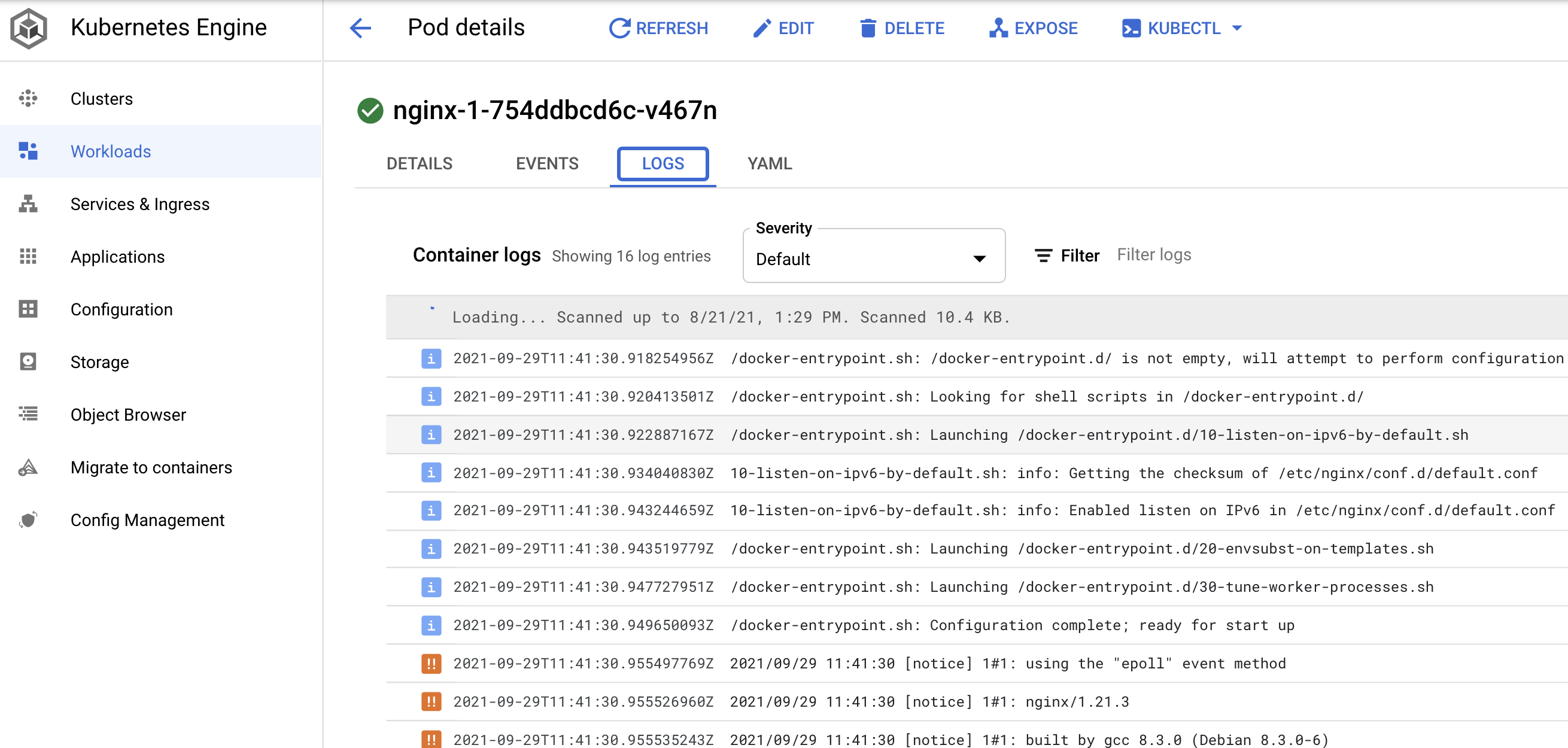Open Clusters in the sidebar
1568x748 pixels.
101,99
